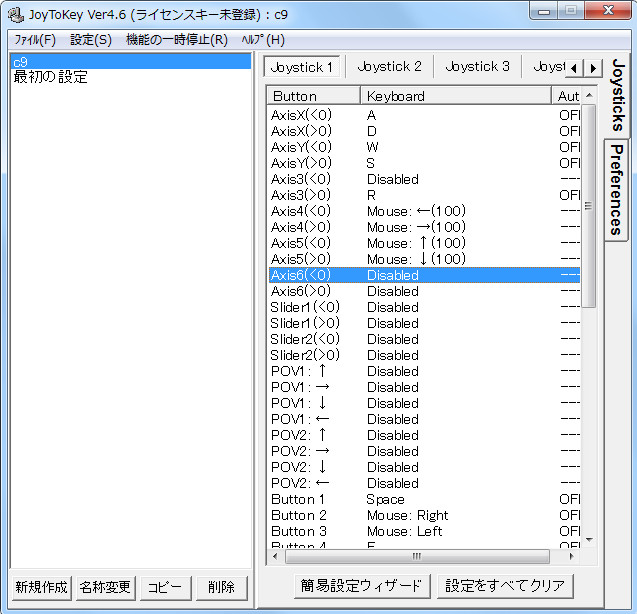Select the AxisX(<0) row
Viewport: 637px width, 614px height.
[425, 115]
